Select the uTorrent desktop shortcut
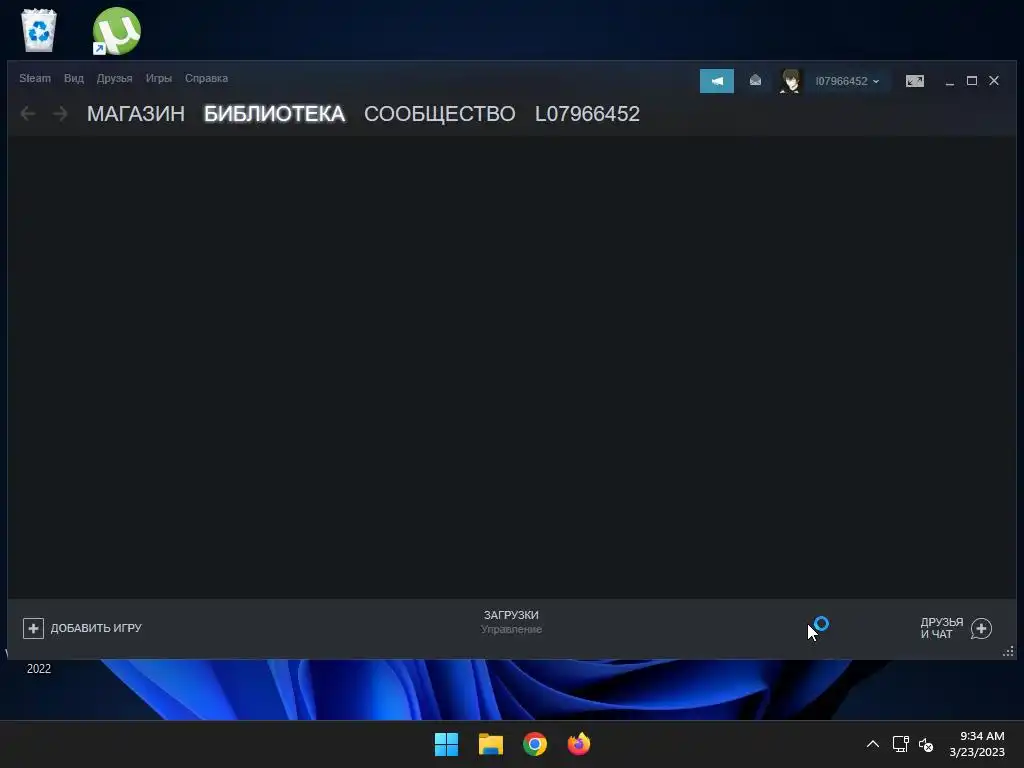This screenshot has width=1024, height=768. click(x=116, y=31)
